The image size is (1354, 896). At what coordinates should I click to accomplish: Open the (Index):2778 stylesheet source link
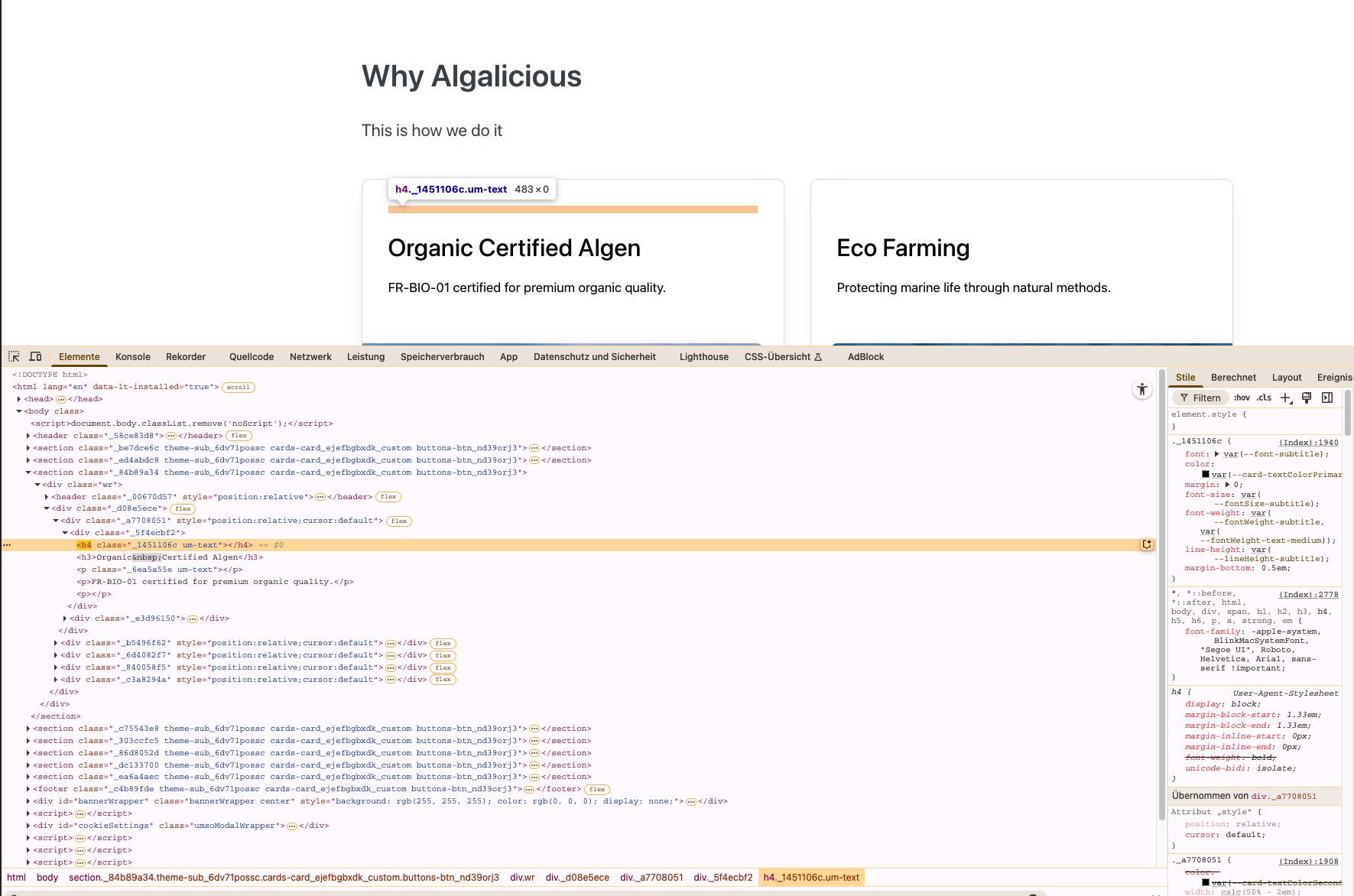point(1309,595)
